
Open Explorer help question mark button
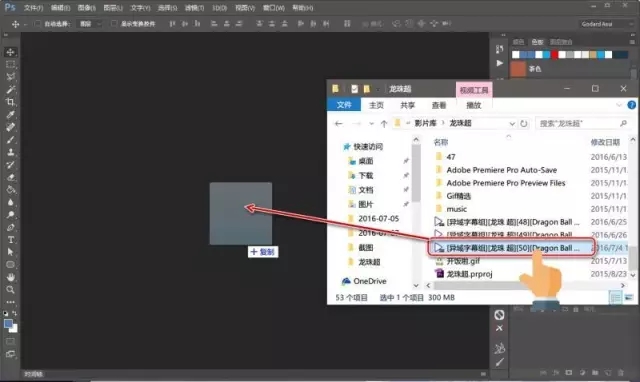point(631,105)
